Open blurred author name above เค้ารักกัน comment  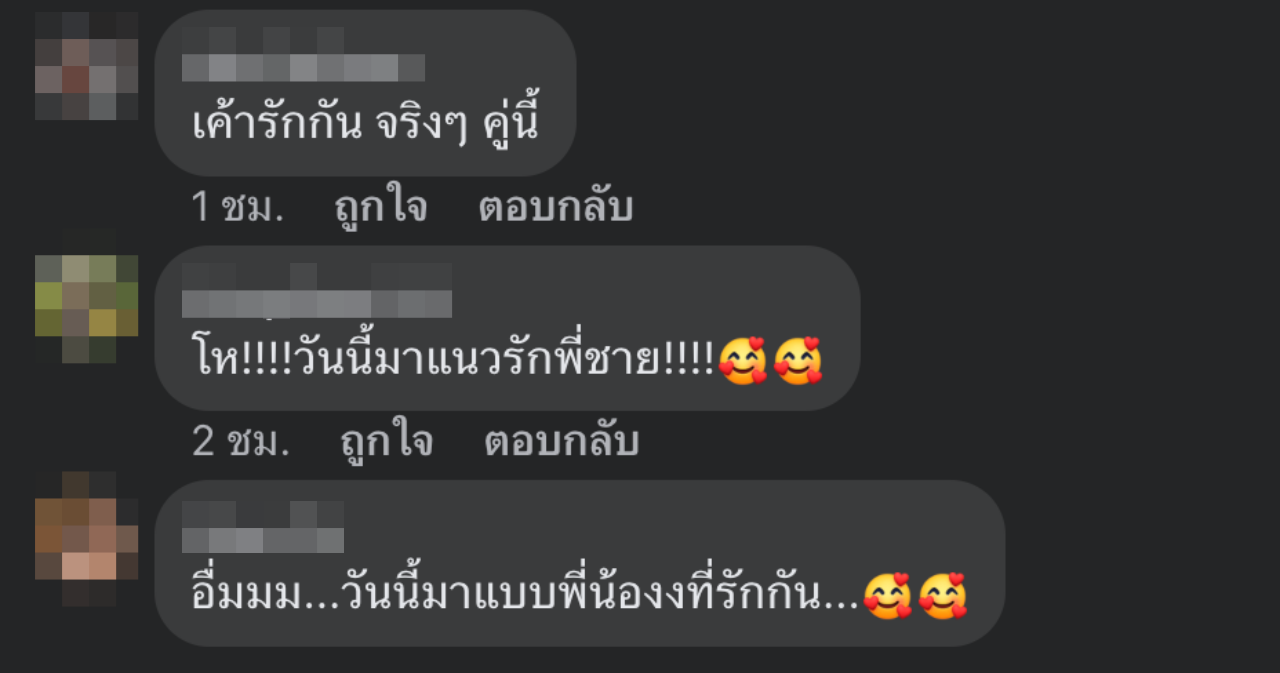click(x=304, y=55)
